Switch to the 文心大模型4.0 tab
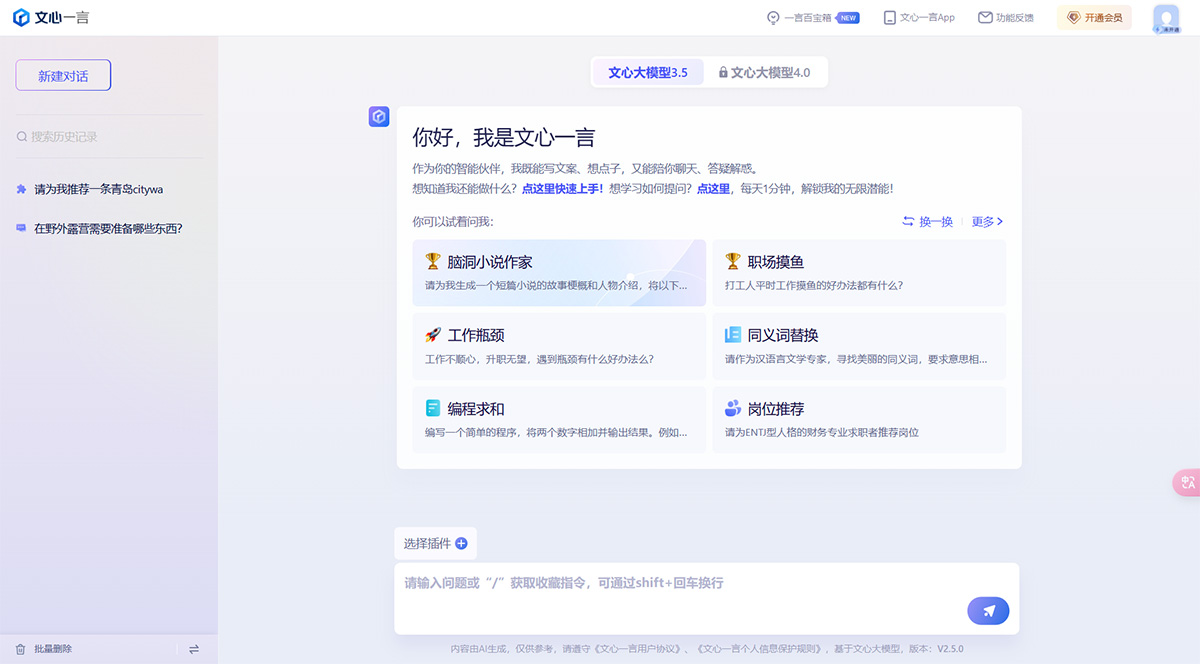 (766, 71)
